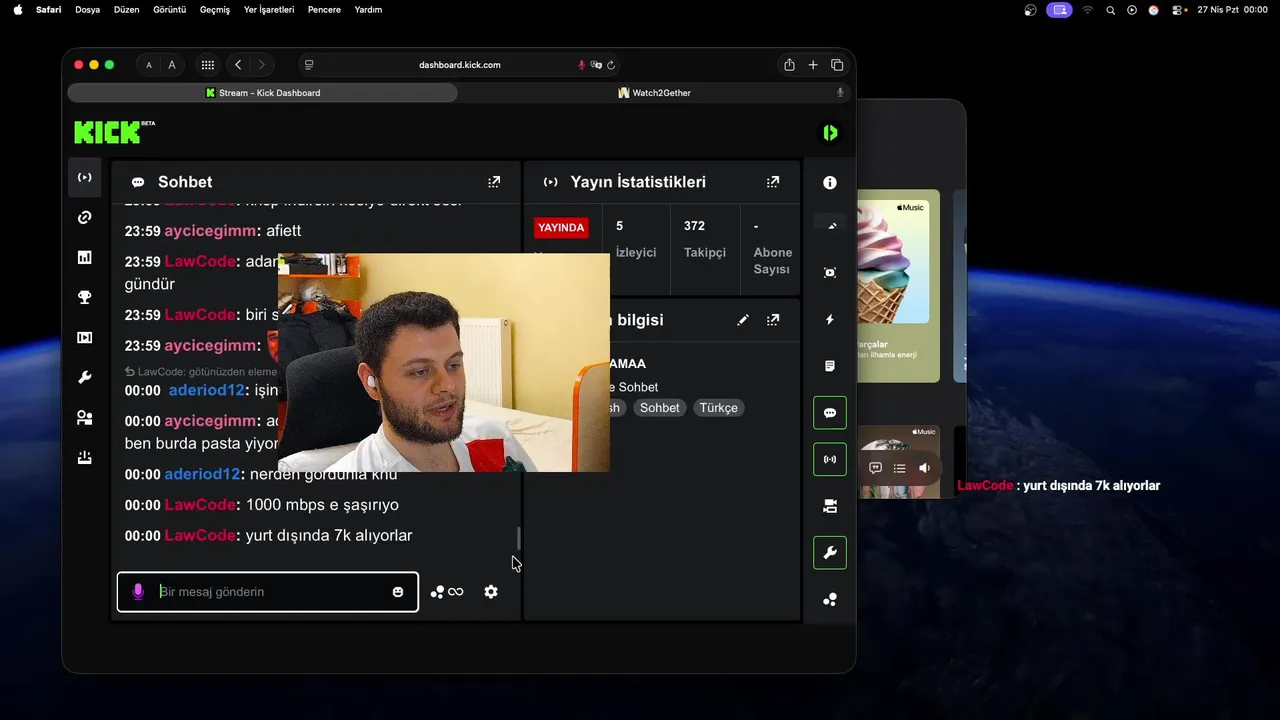Click the Kick arrow logo top right

click(x=830, y=132)
